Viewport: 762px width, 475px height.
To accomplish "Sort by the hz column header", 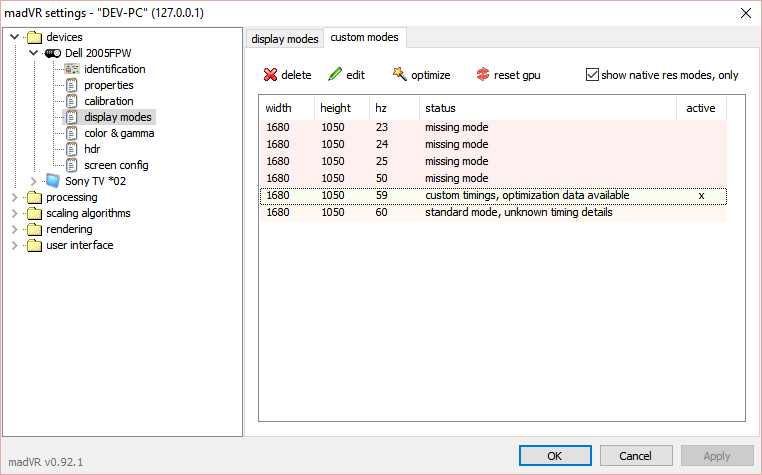I will pyautogui.click(x=380, y=108).
